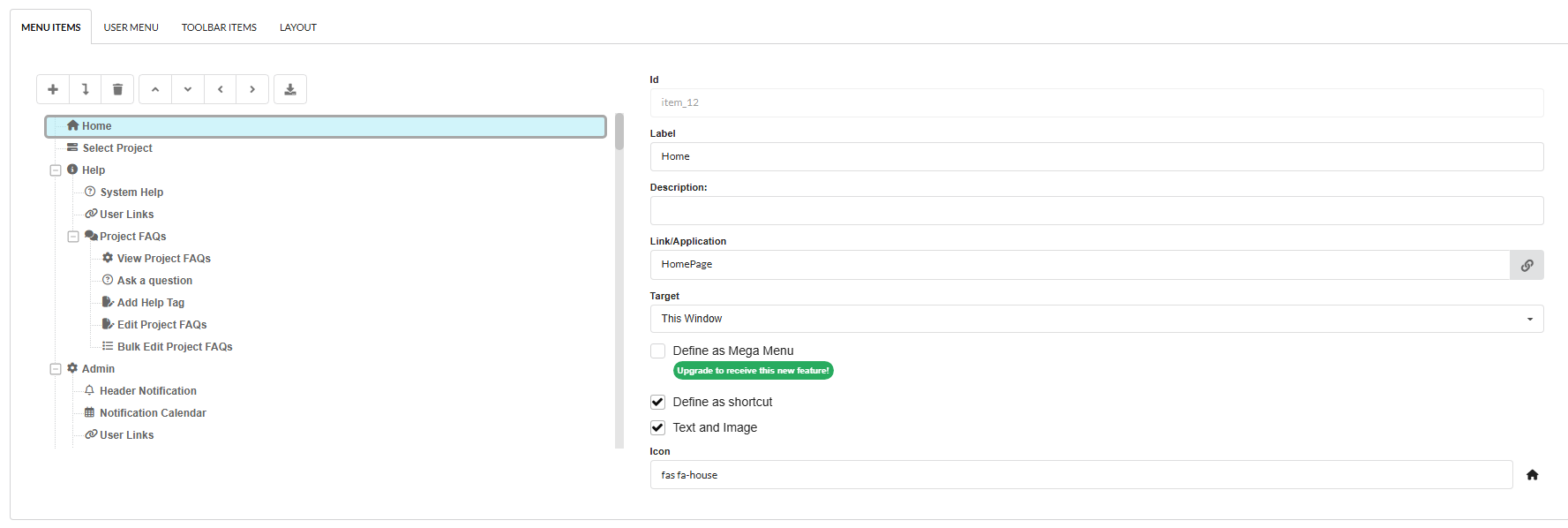Uncheck Define as shortcut
This screenshot has width=1568, height=528.
pos(657,402)
